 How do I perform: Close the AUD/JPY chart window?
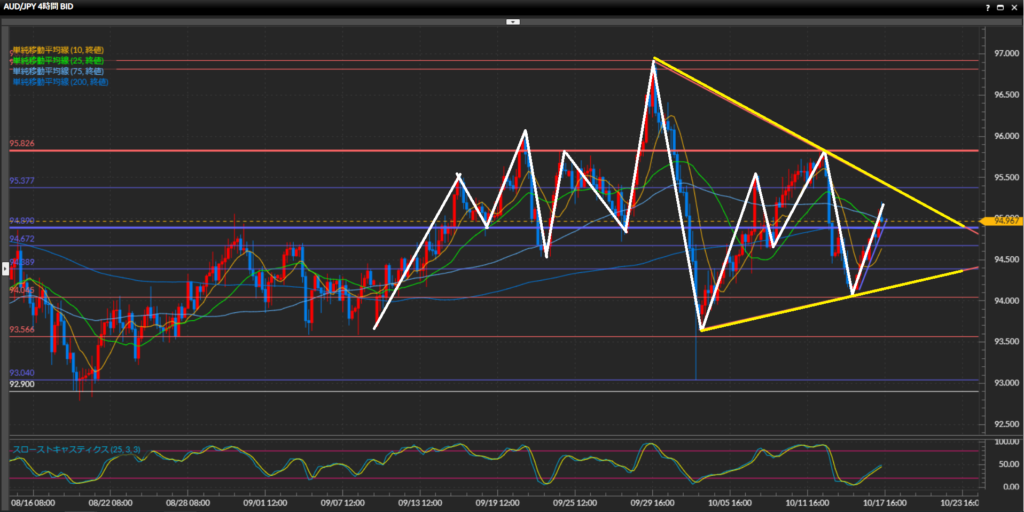(1015, 6)
